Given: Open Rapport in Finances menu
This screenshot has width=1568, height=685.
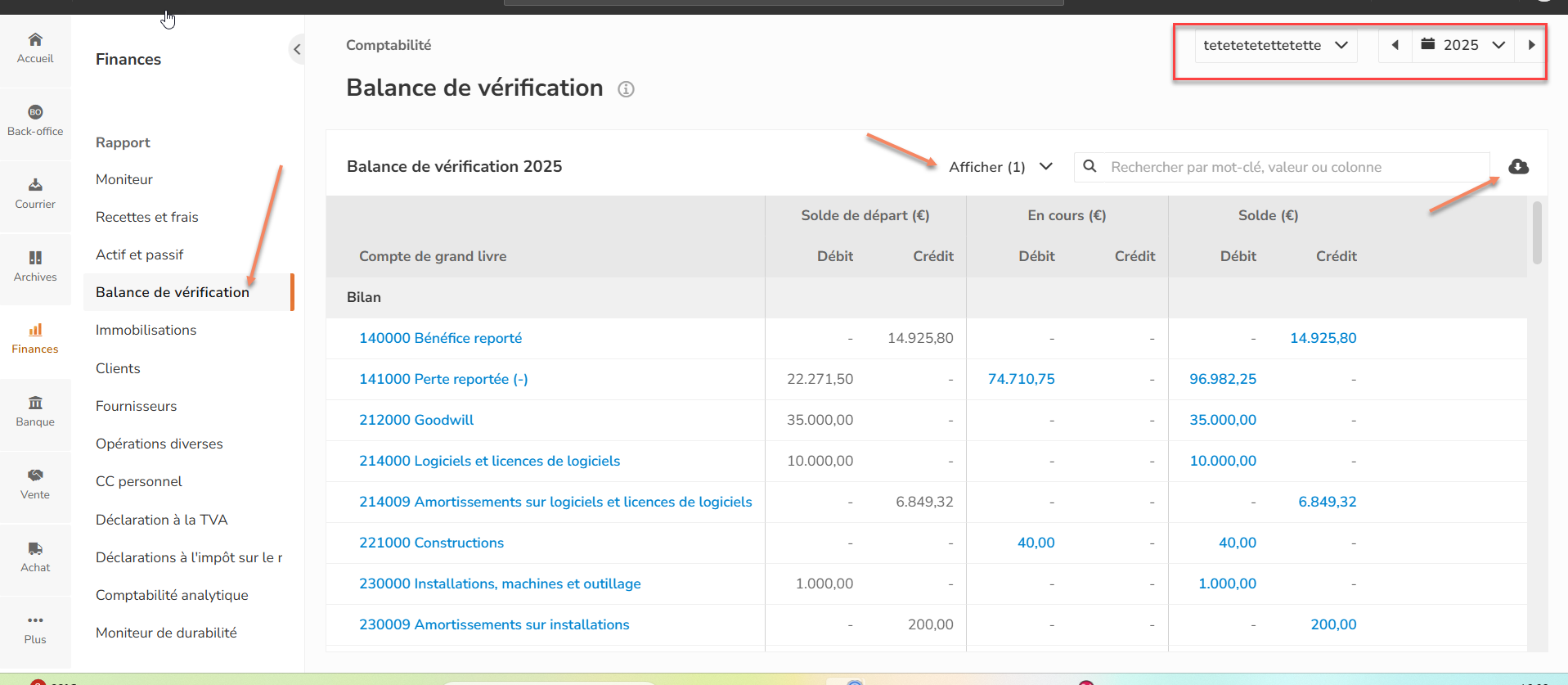Looking at the screenshot, I should coord(123,142).
